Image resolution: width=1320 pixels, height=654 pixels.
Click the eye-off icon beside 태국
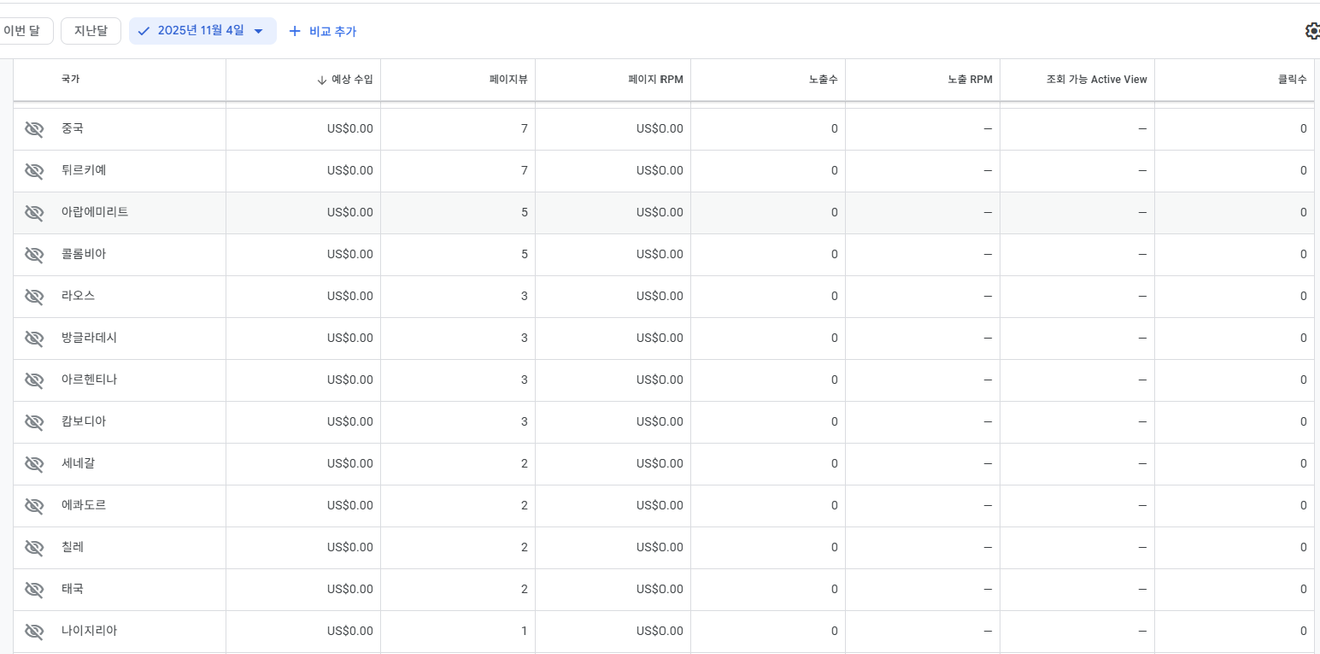click(34, 590)
